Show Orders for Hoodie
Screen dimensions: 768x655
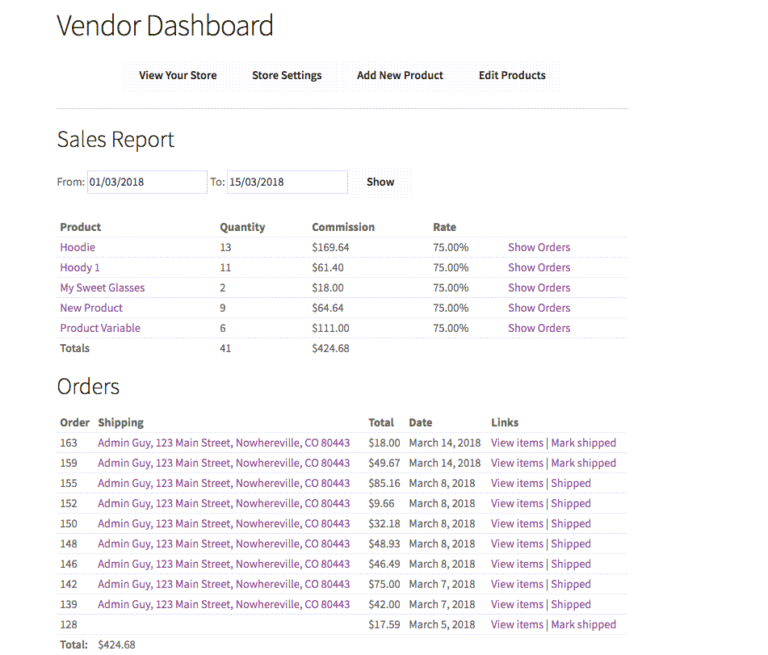pos(539,247)
